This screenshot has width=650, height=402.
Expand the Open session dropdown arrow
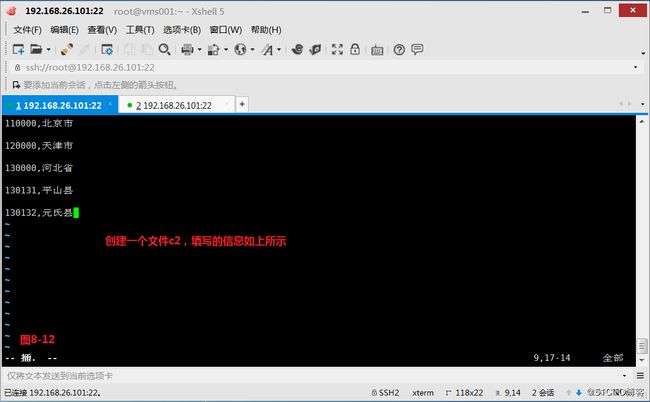(49, 50)
